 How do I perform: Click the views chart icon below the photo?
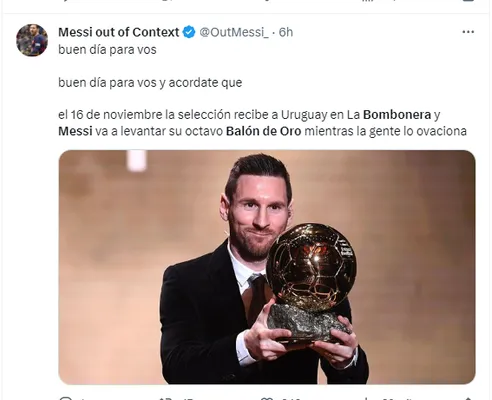pyautogui.click(x=366, y=398)
